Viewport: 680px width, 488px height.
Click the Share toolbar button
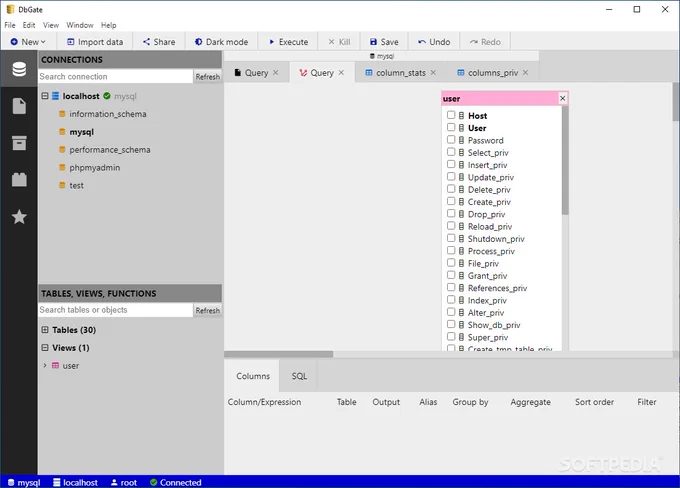coord(159,42)
